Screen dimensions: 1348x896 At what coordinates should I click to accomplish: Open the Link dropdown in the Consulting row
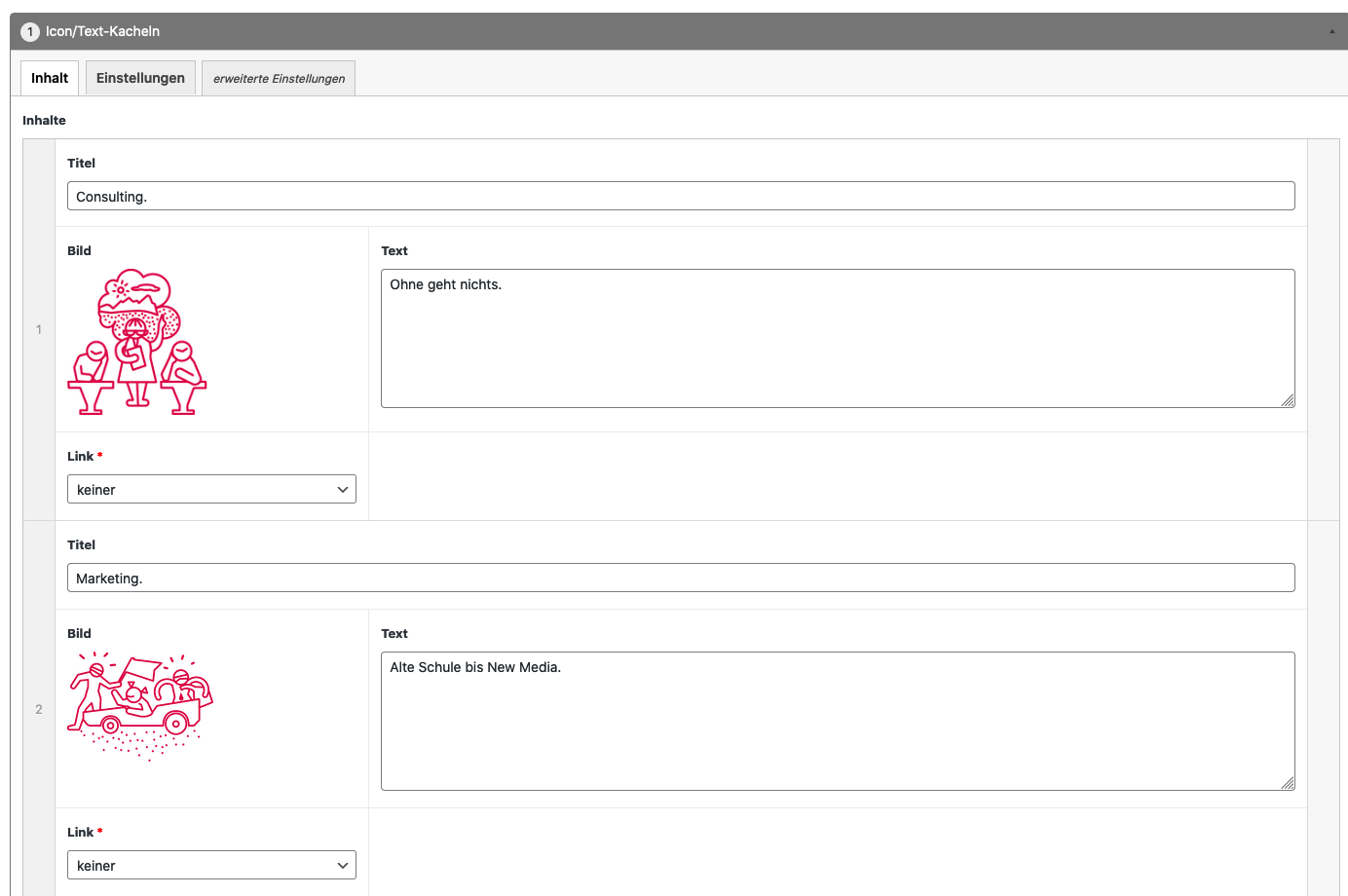click(x=211, y=489)
